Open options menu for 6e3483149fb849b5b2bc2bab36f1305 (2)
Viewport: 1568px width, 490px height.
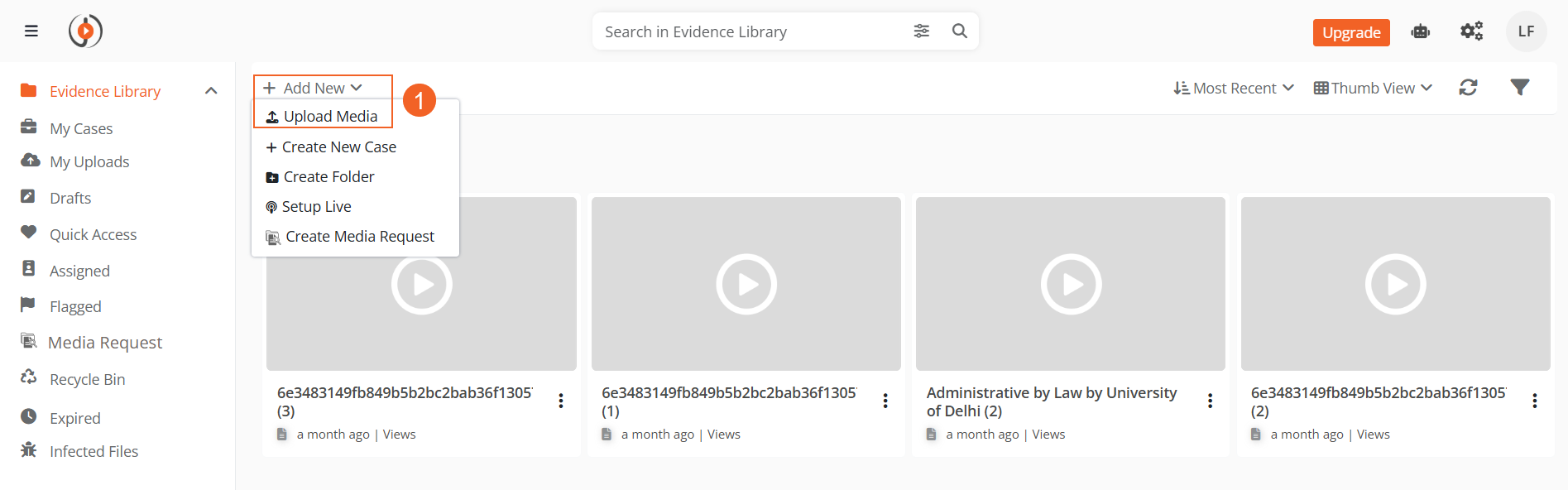(1534, 401)
